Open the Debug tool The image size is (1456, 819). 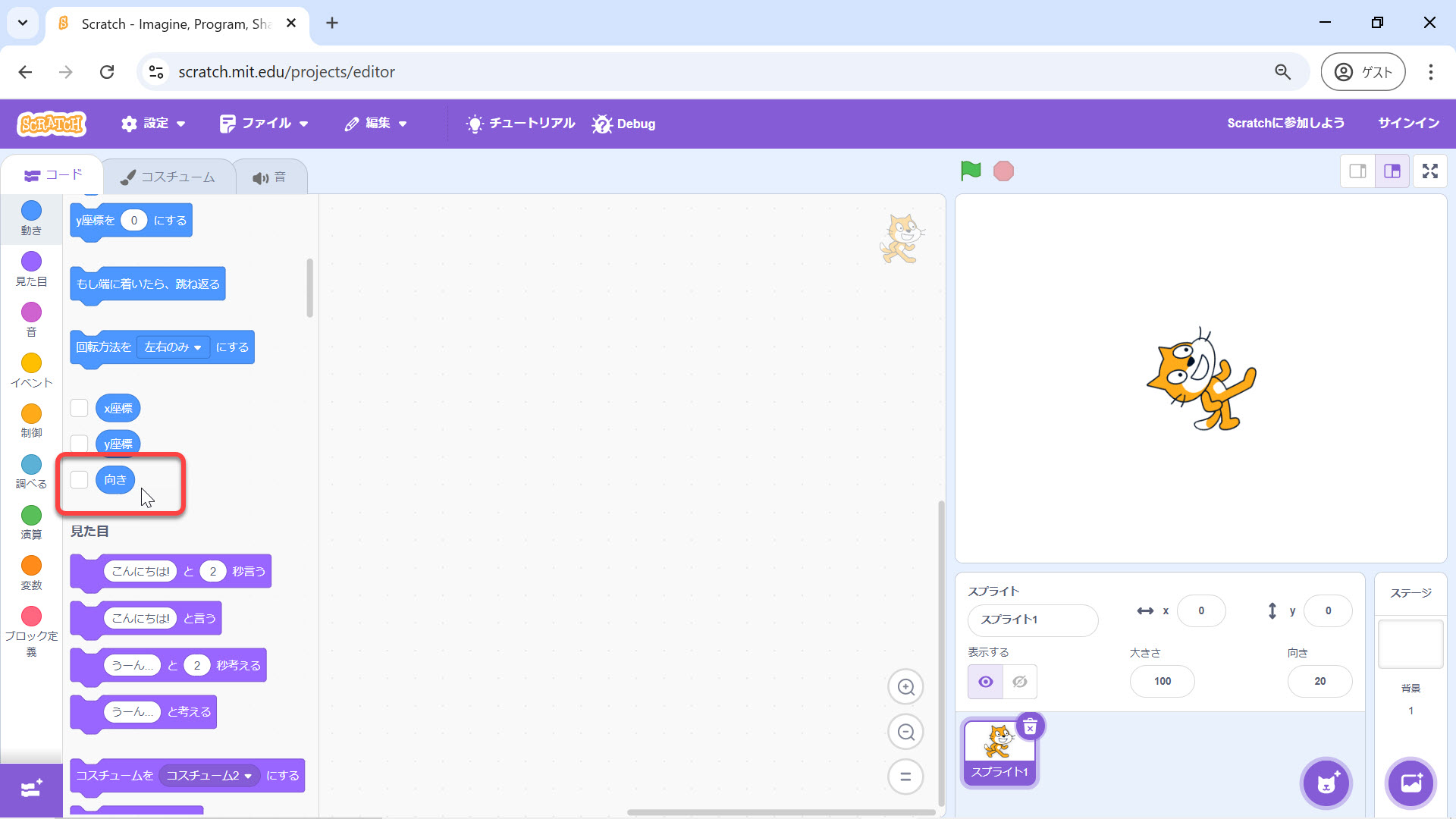(x=623, y=124)
